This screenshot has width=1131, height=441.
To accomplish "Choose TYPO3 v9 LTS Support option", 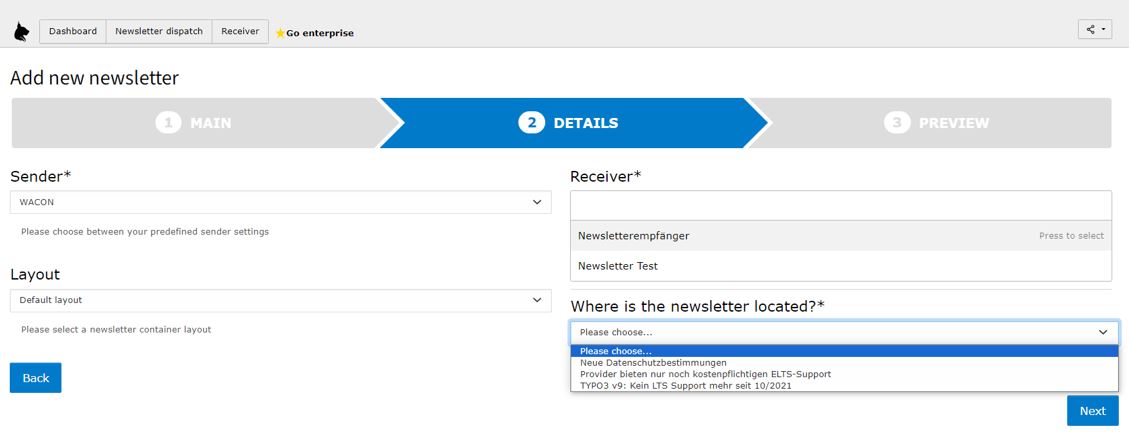I will pos(685,385).
